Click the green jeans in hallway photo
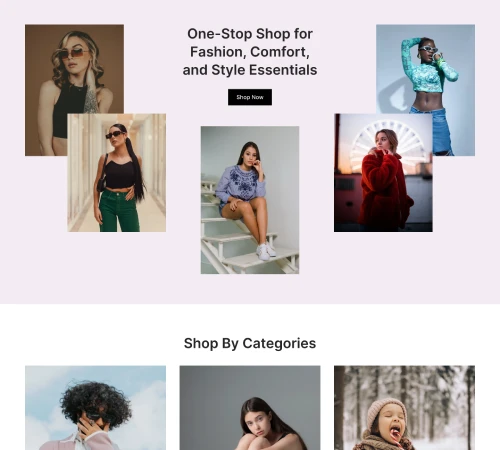The image size is (500, 450). 119,210
